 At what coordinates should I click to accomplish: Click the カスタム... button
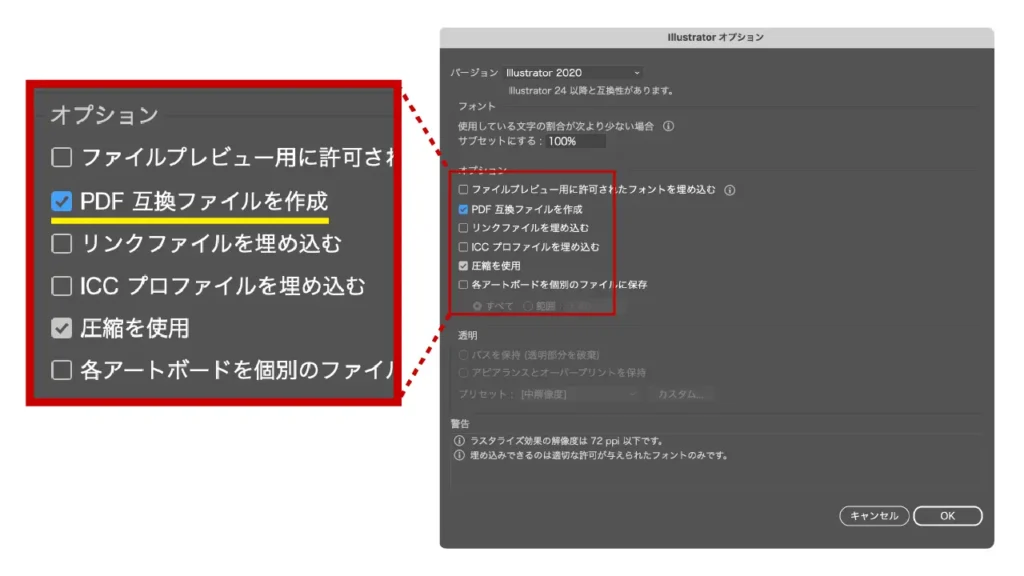point(682,394)
